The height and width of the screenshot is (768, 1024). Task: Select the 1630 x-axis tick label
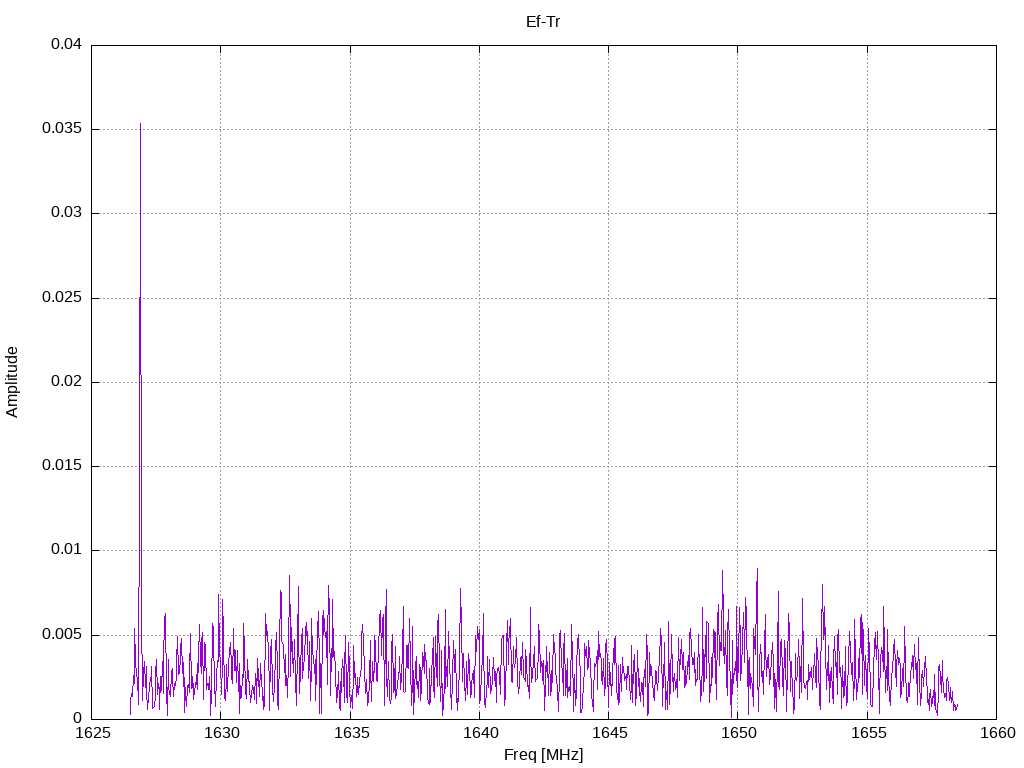221,734
